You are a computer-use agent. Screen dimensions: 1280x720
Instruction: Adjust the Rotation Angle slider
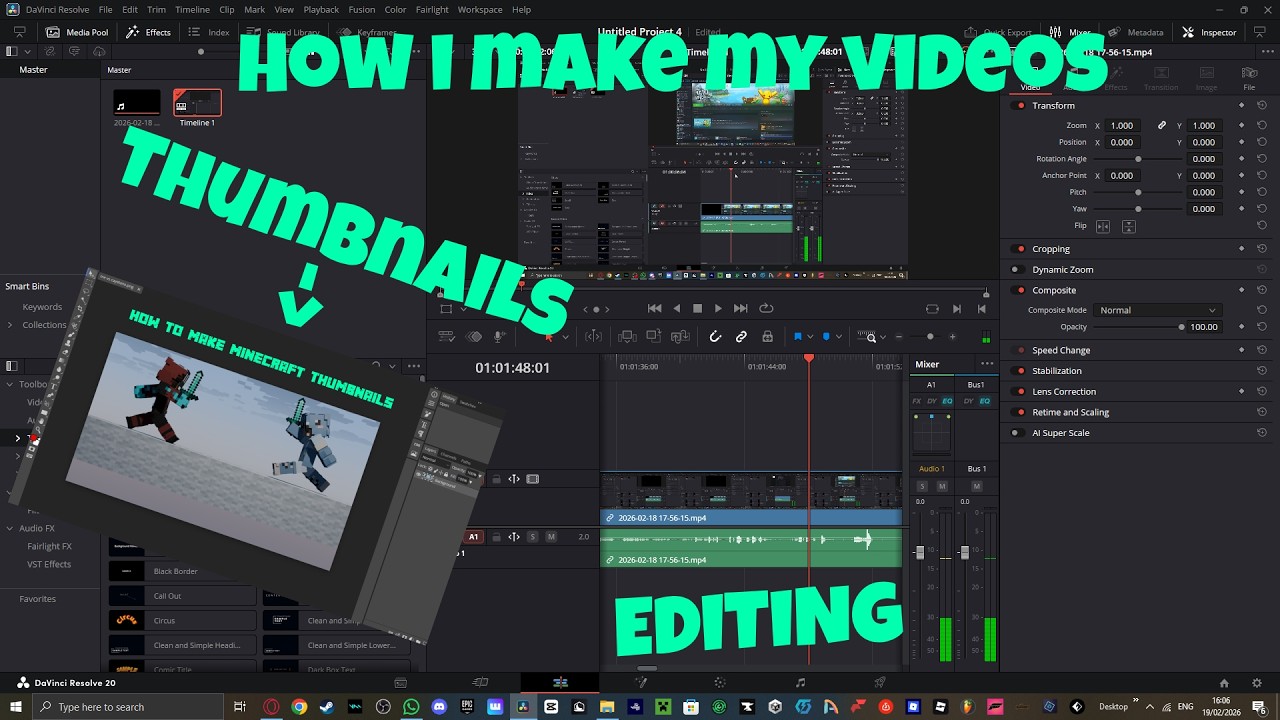1138,159
